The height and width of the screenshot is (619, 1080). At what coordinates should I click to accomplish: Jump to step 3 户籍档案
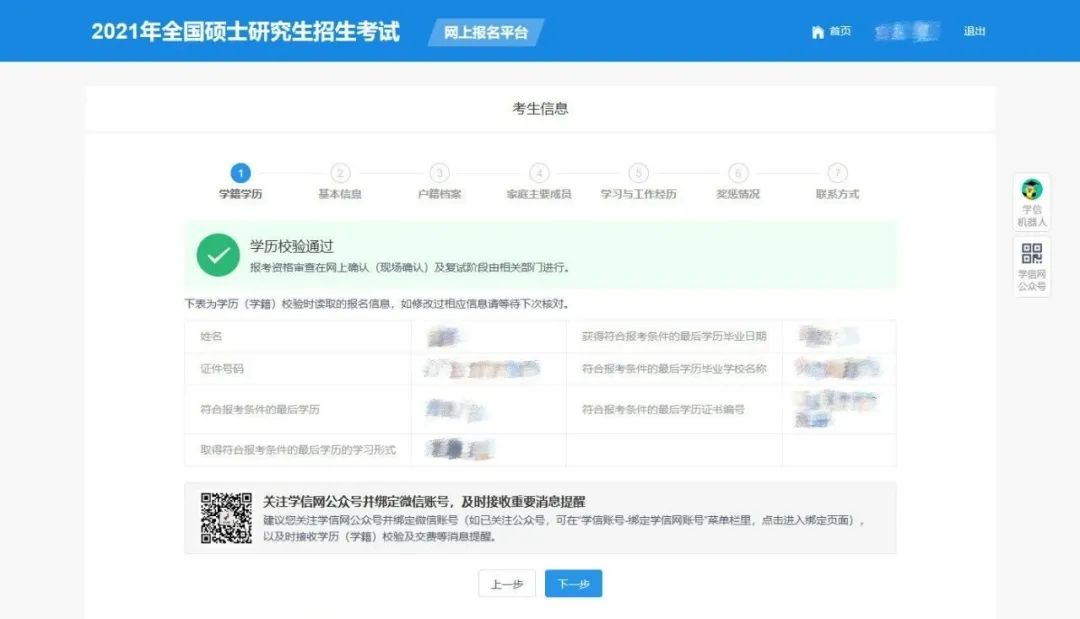[439, 173]
